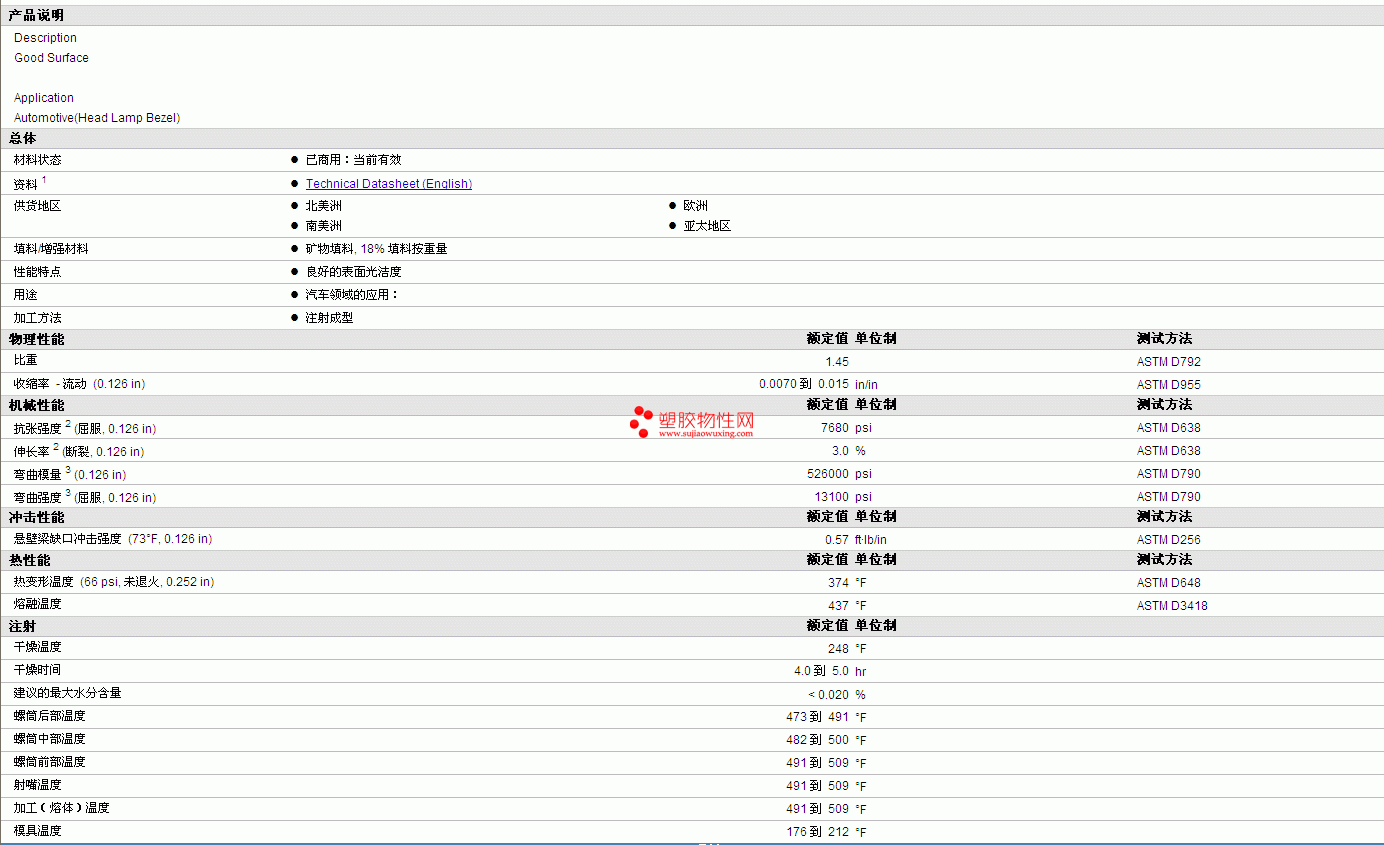
Task: Select the 欧洲 region entry
Action: click(696, 206)
